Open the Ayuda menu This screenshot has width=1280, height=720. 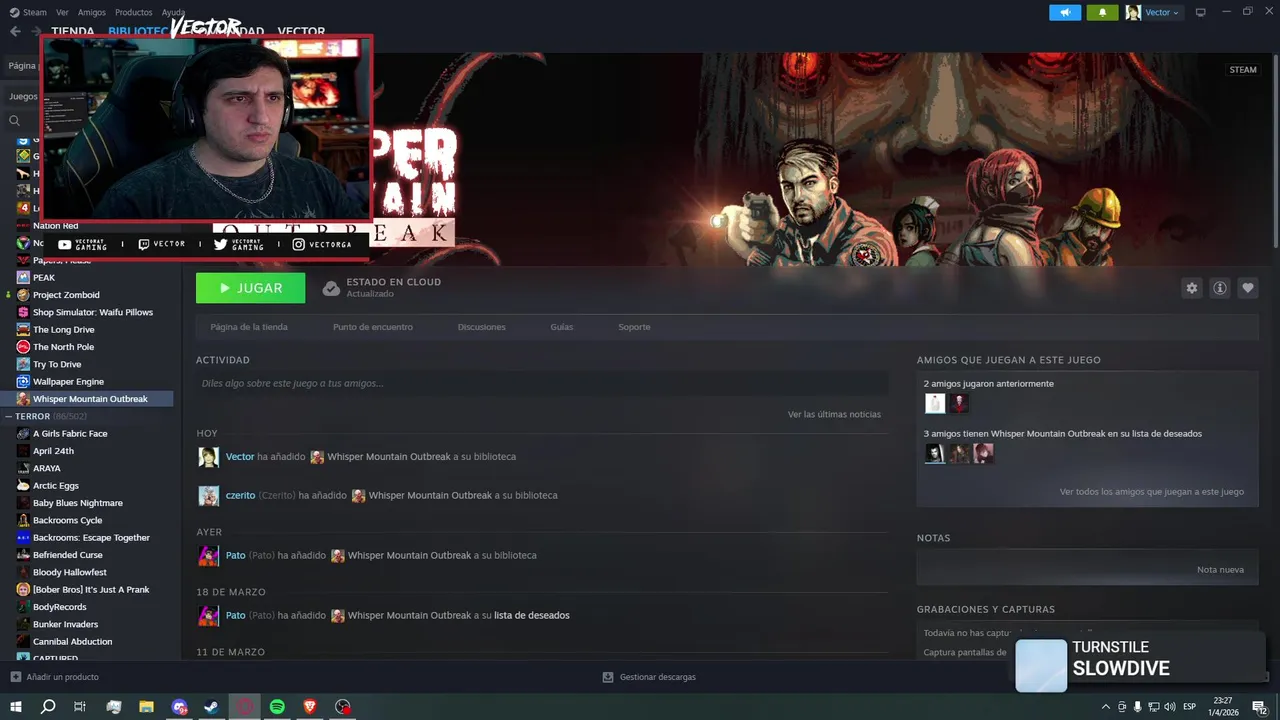173,12
